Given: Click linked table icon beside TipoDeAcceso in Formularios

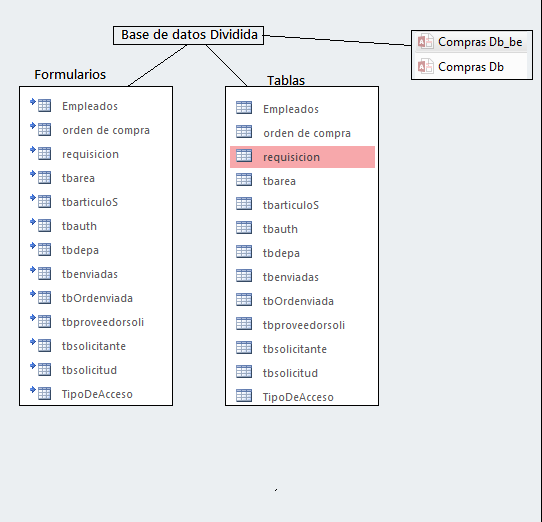Looking at the screenshot, I should pos(41,393).
